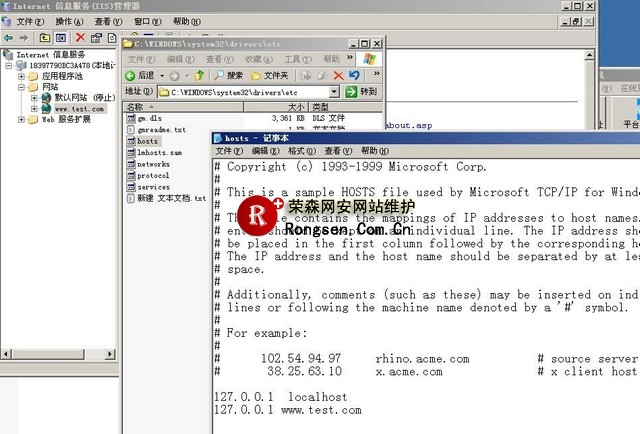
Task: Expand the 应用程序池 tree node
Action: (21, 76)
